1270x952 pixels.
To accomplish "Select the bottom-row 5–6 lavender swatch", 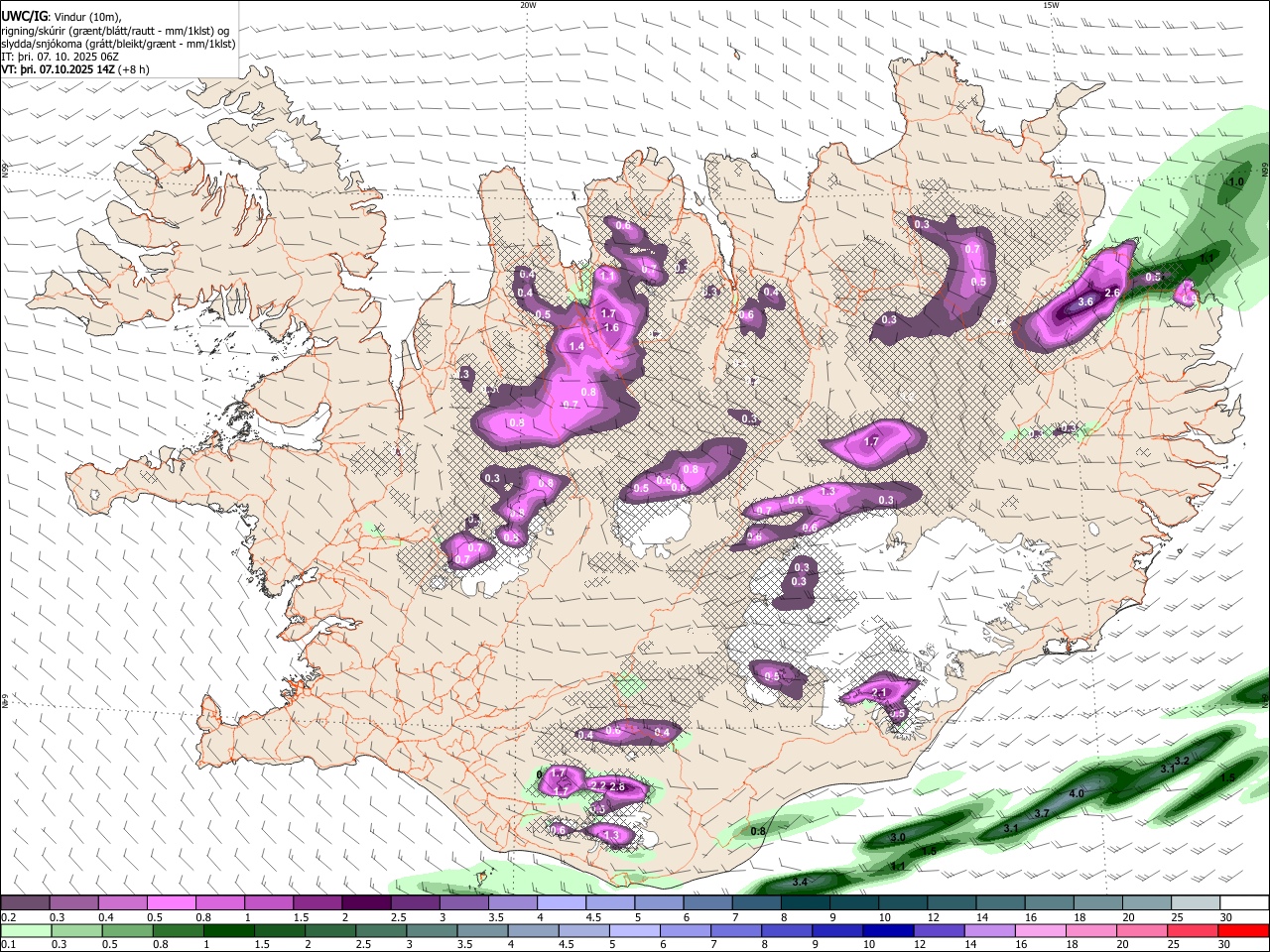I will tap(636, 931).
